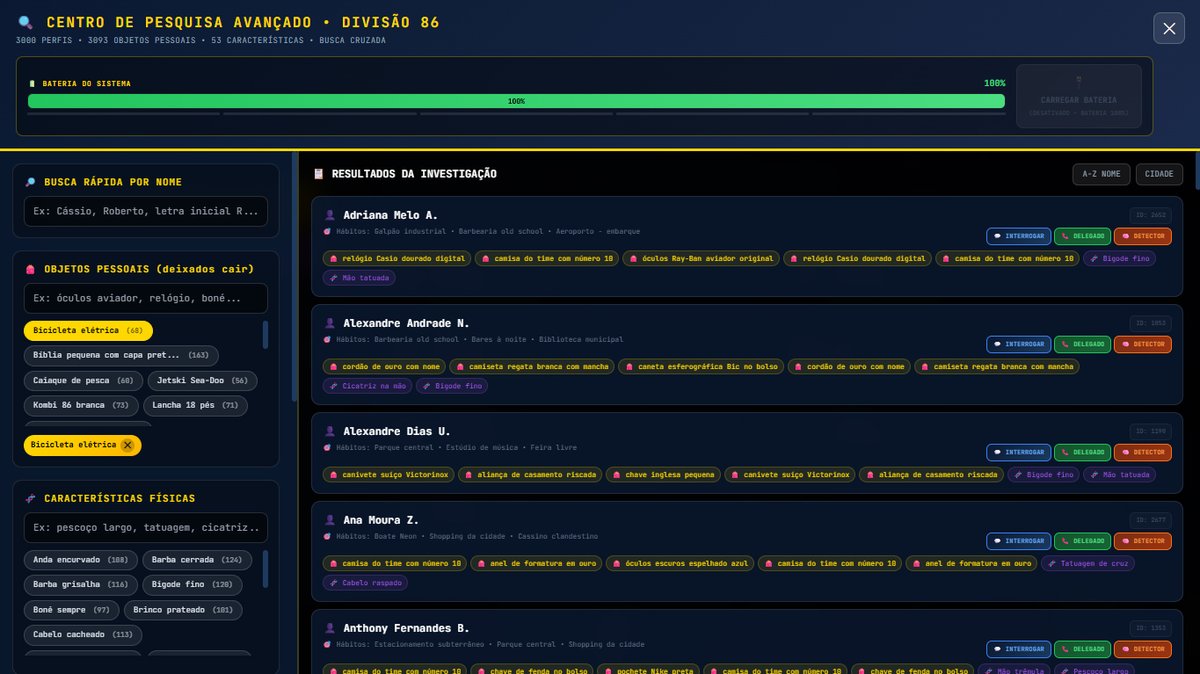Screen dimensions: 1200x674
Task: Call the Delegado for Anthony Fernandes B.
Action: point(1082,649)
